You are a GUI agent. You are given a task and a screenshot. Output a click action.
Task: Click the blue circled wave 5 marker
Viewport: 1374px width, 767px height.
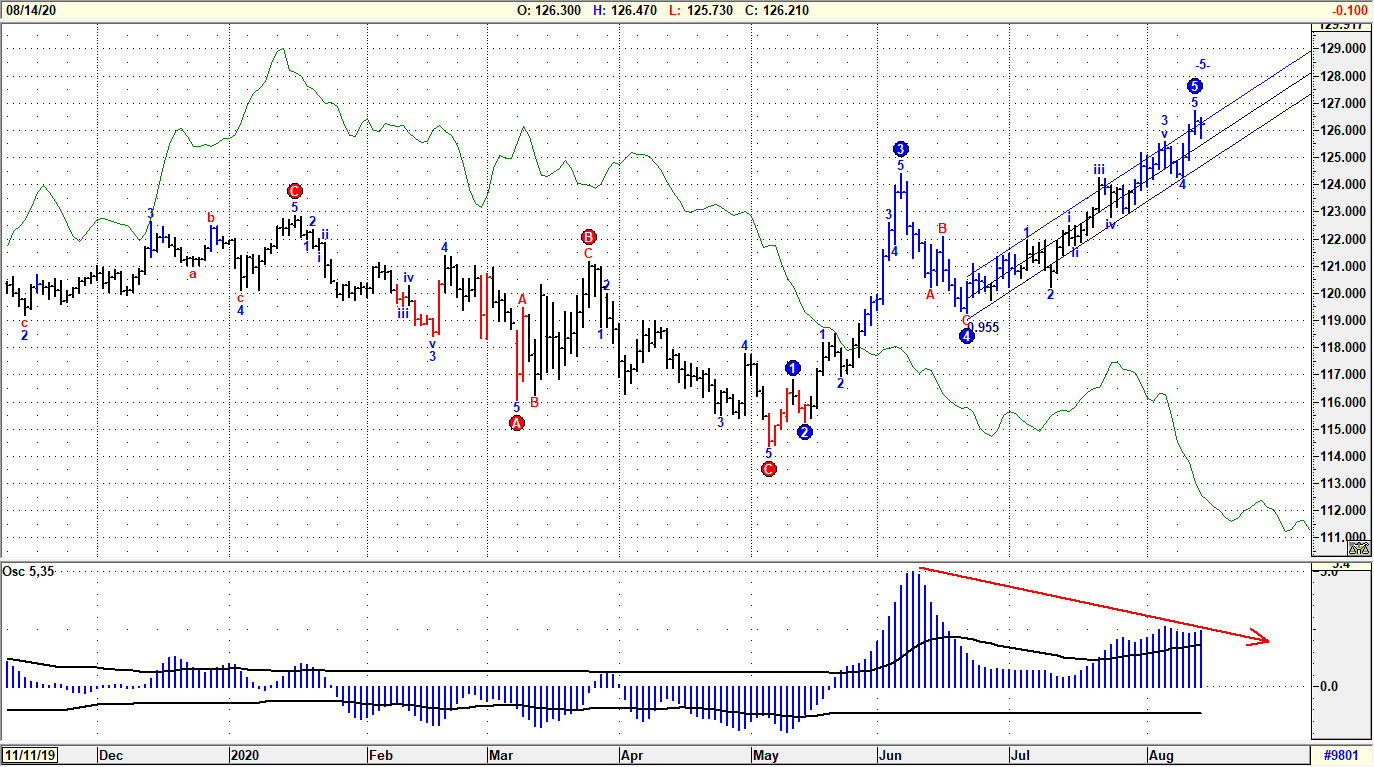point(1195,86)
